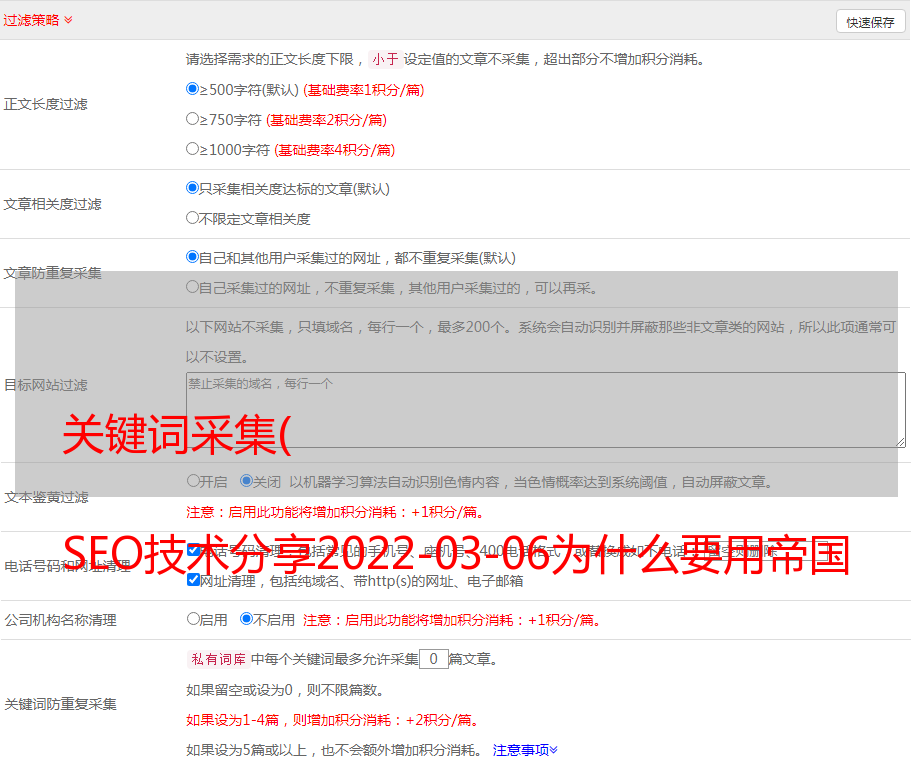Image resolution: width=912 pixels, height=768 pixels.
Task: Choose 自己采集过的网址,不重复采集 option
Action: tap(192, 287)
